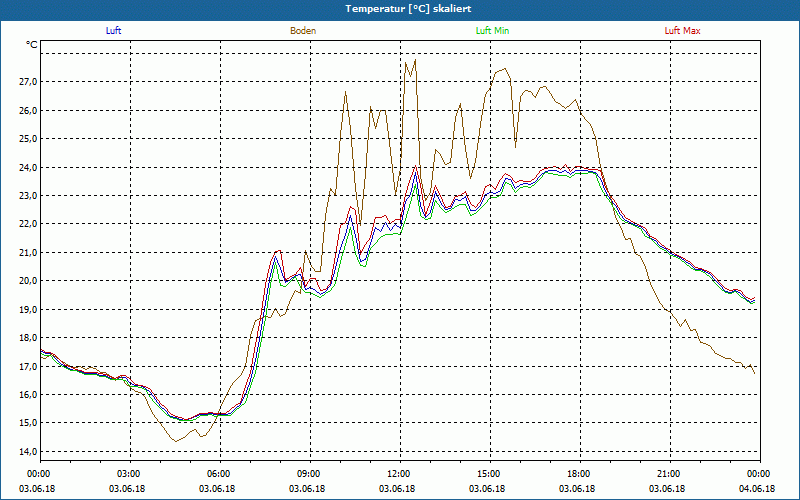Click the green Luft Min legend label
Screen dimensions: 800x500
coord(492,31)
